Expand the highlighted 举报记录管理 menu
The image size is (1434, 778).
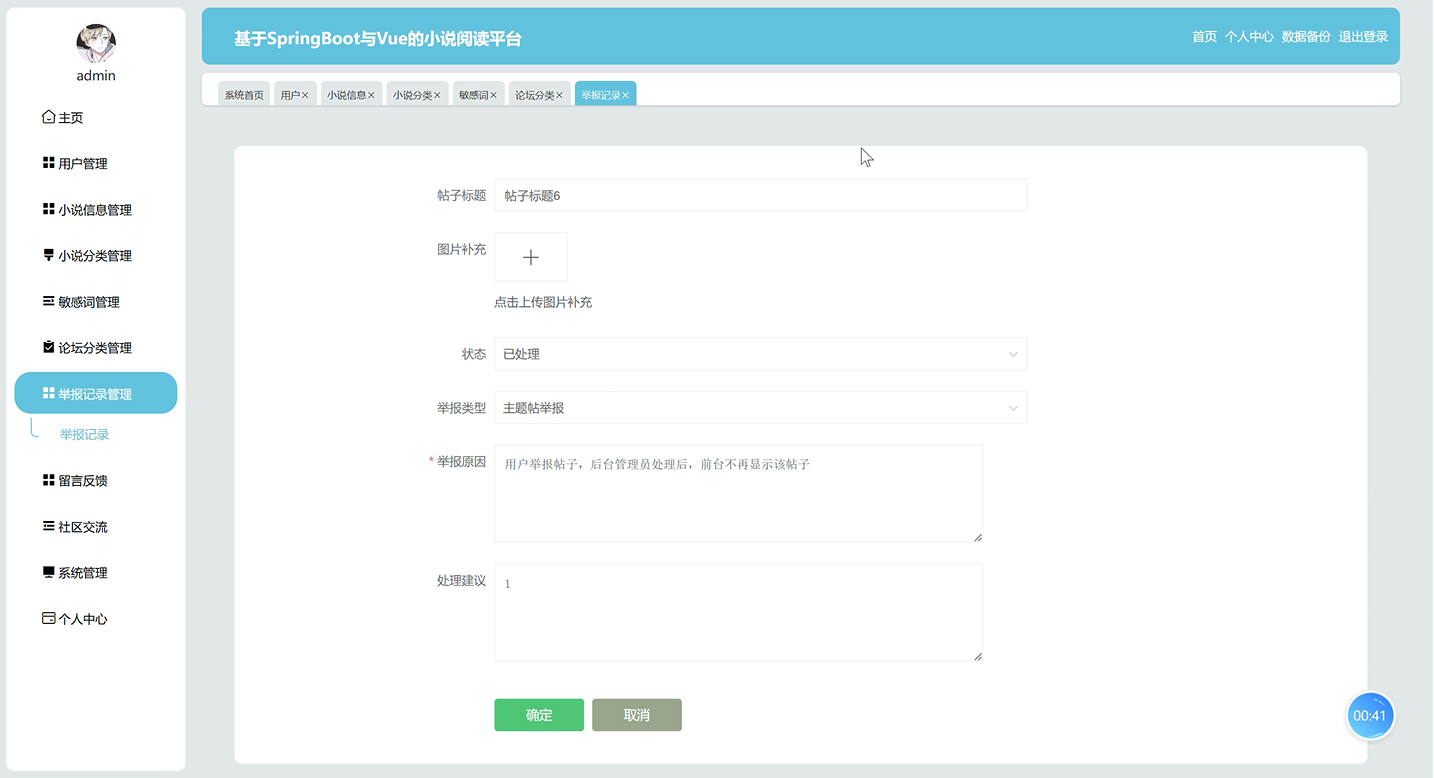coord(95,393)
